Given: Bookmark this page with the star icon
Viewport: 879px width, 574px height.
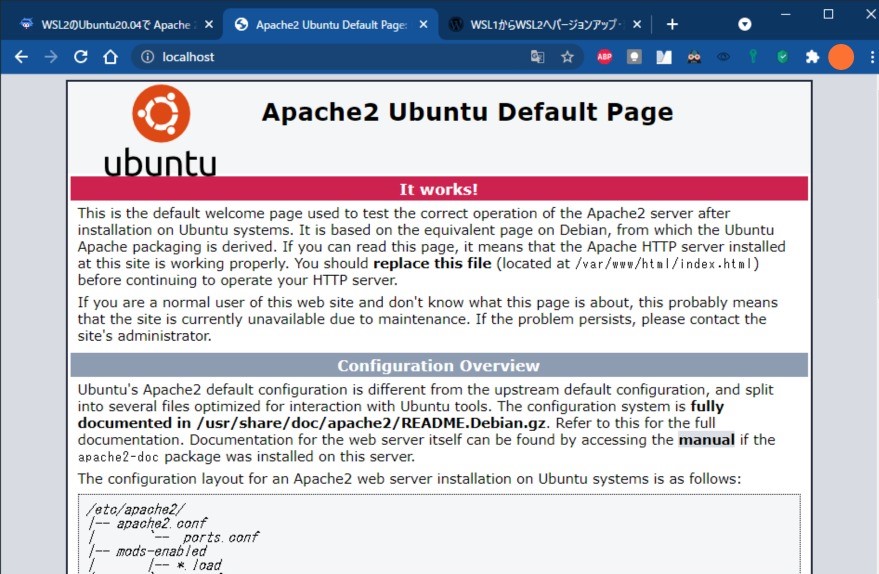Looking at the screenshot, I should [567, 57].
